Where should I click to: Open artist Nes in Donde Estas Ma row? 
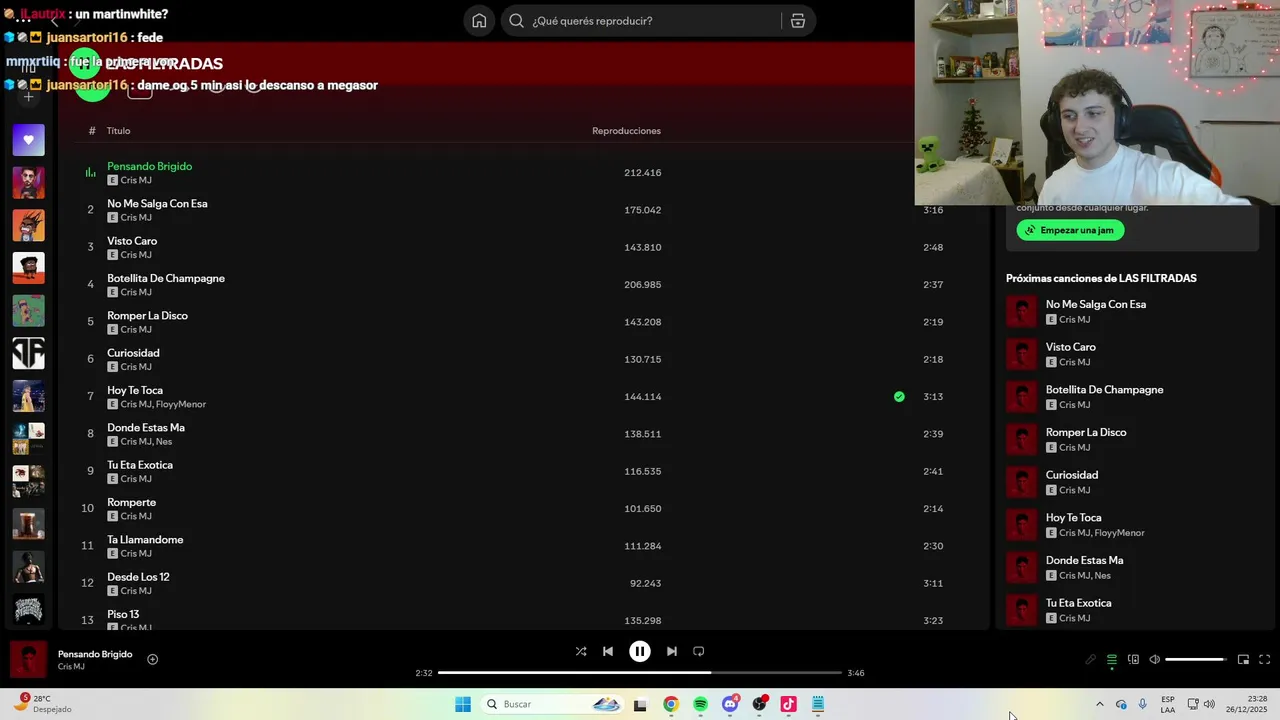click(x=164, y=442)
